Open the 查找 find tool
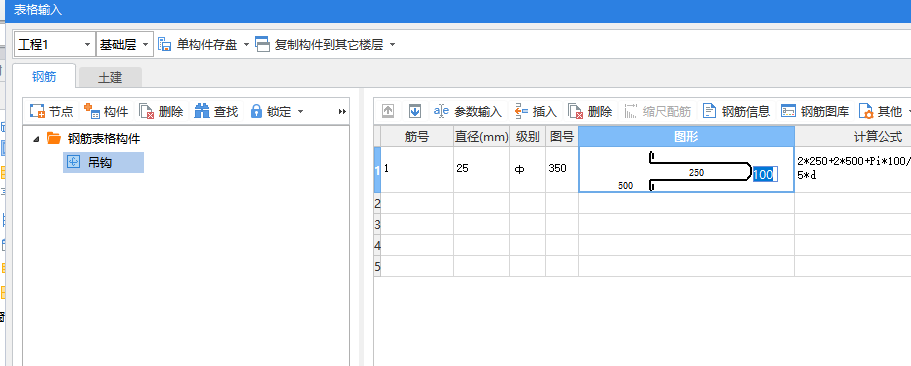 [216, 112]
